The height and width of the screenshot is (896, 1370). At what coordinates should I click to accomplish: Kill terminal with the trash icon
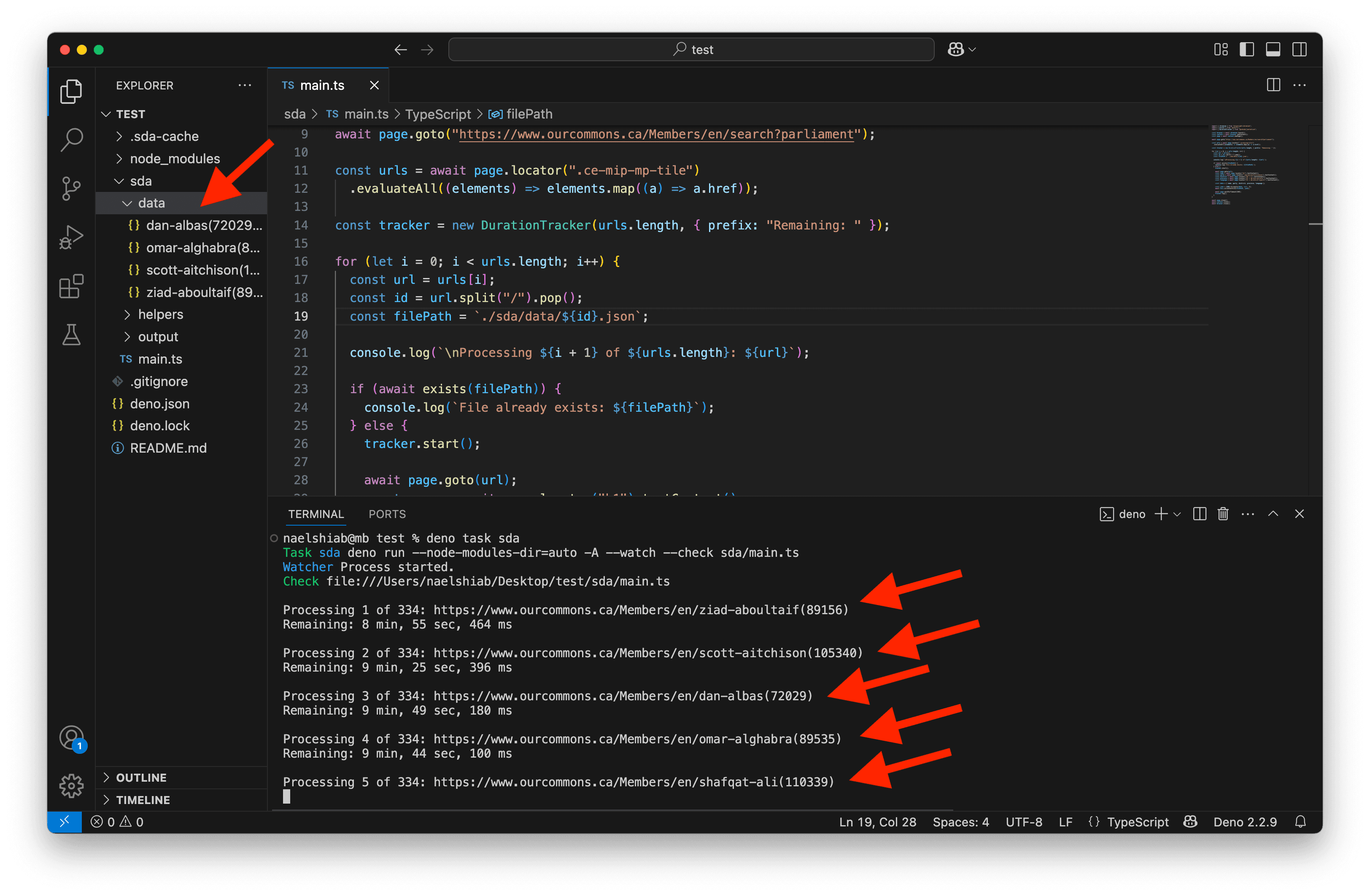pyautogui.click(x=1223, y=514)
